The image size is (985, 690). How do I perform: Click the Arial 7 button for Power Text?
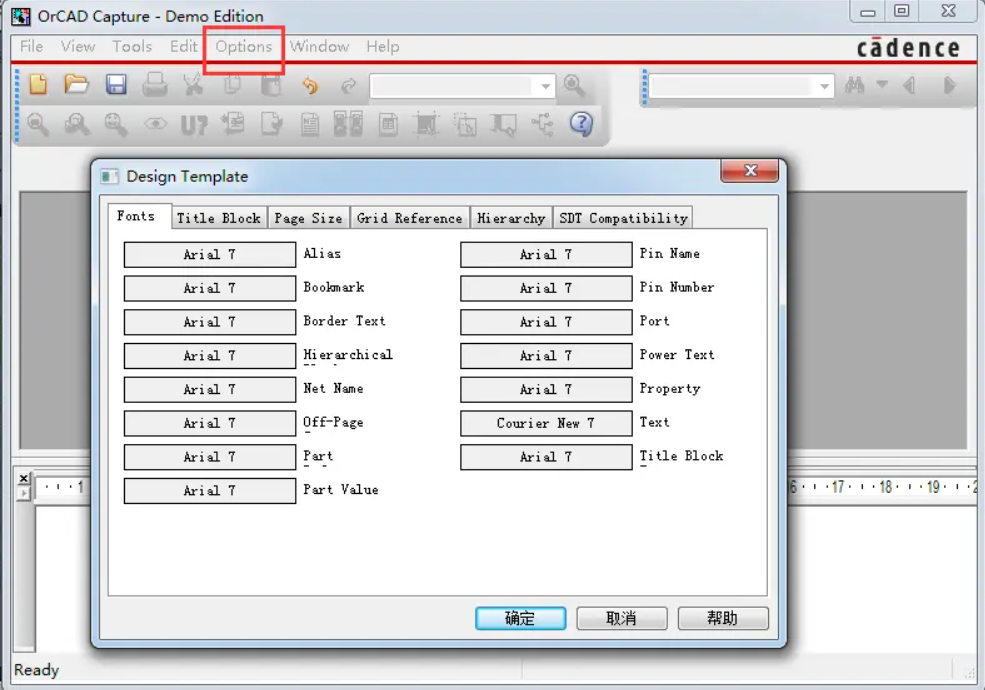point(546,356)
